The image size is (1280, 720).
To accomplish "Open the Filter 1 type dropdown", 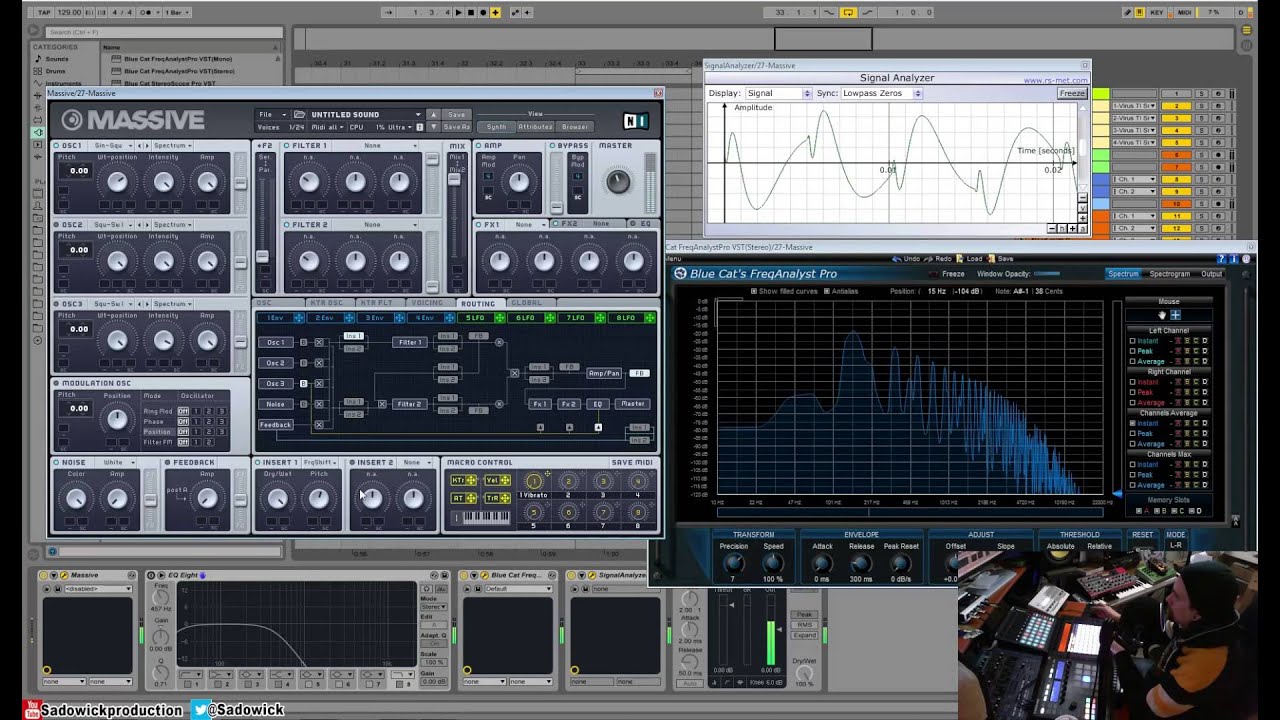I will [x=376, y=146].
